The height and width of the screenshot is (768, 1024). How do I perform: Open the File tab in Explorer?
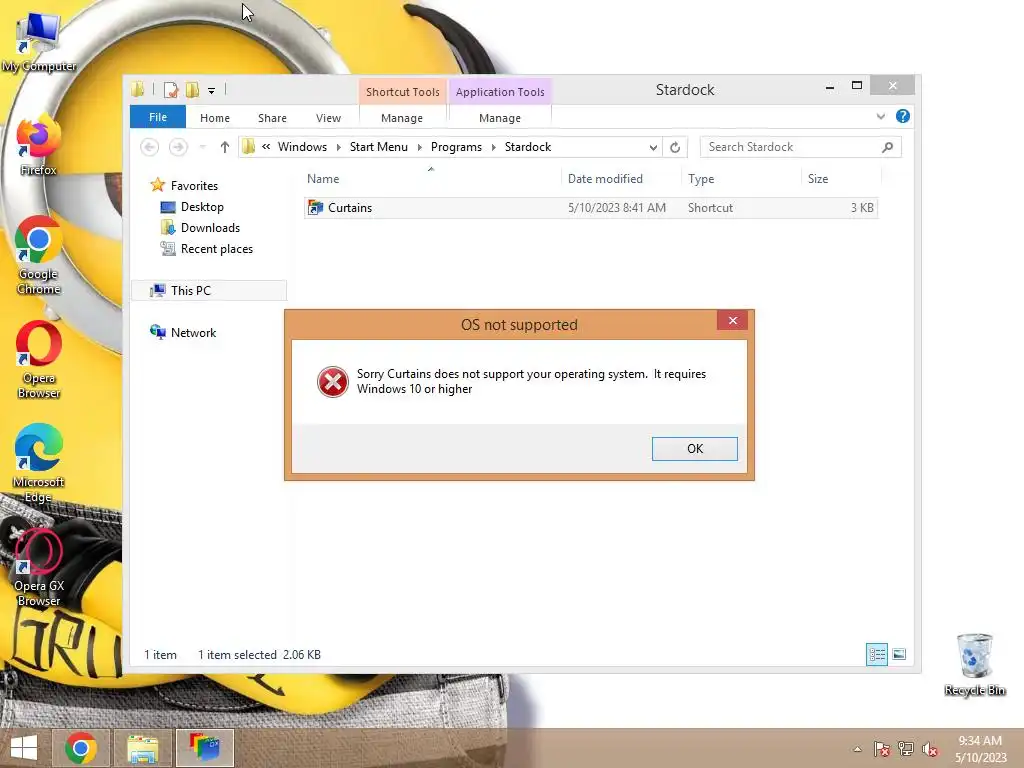[x=158, y=117]
